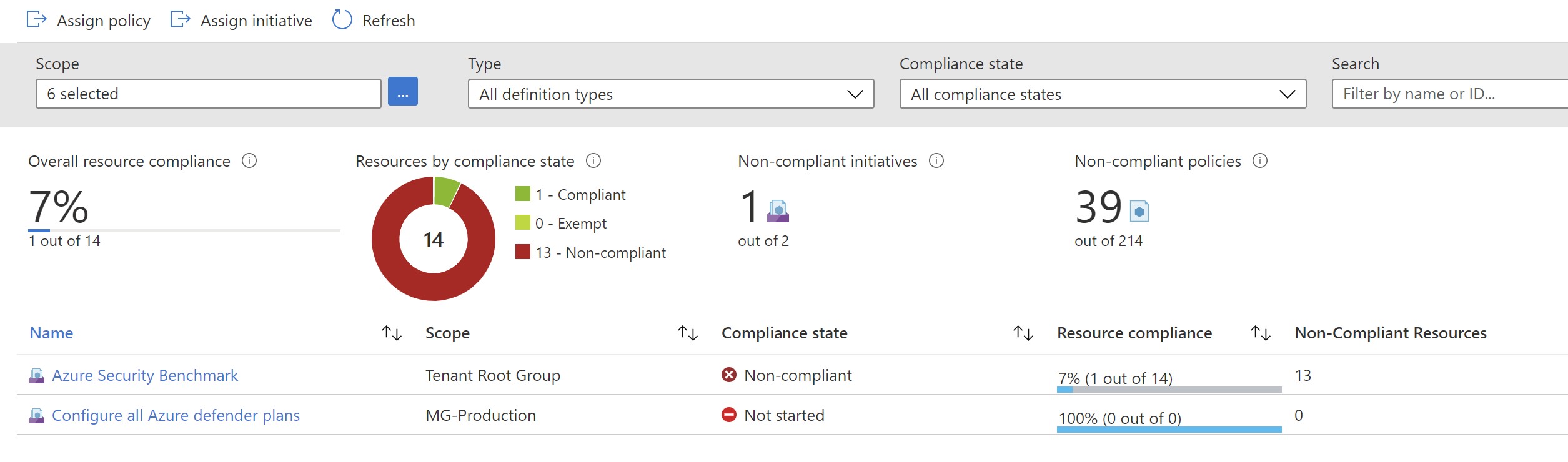
Task: Click the red Non-compliant legend swatch
Action: coord(523,252)
